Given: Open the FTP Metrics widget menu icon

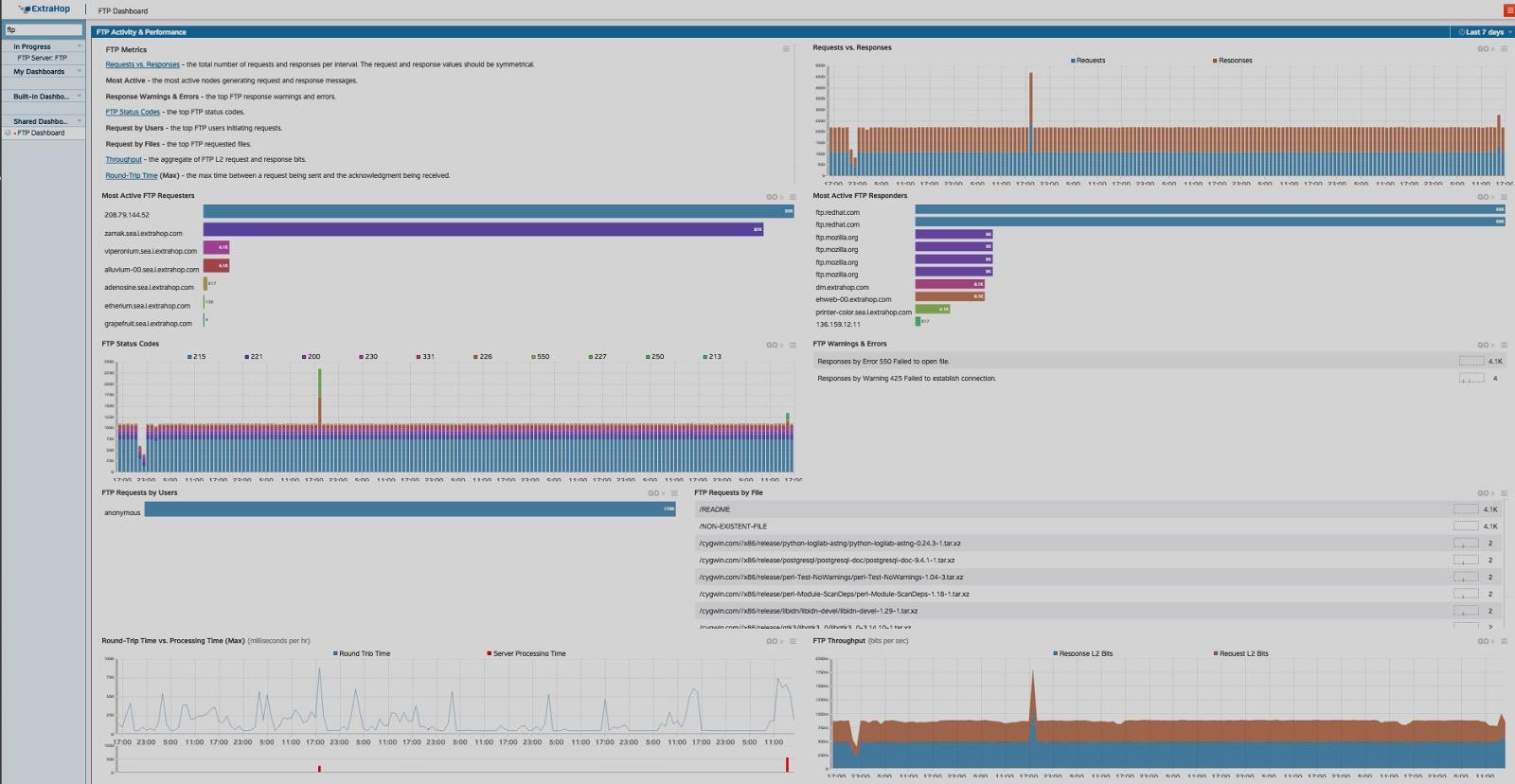Looking at the screenshot, I should coord(786,49).
